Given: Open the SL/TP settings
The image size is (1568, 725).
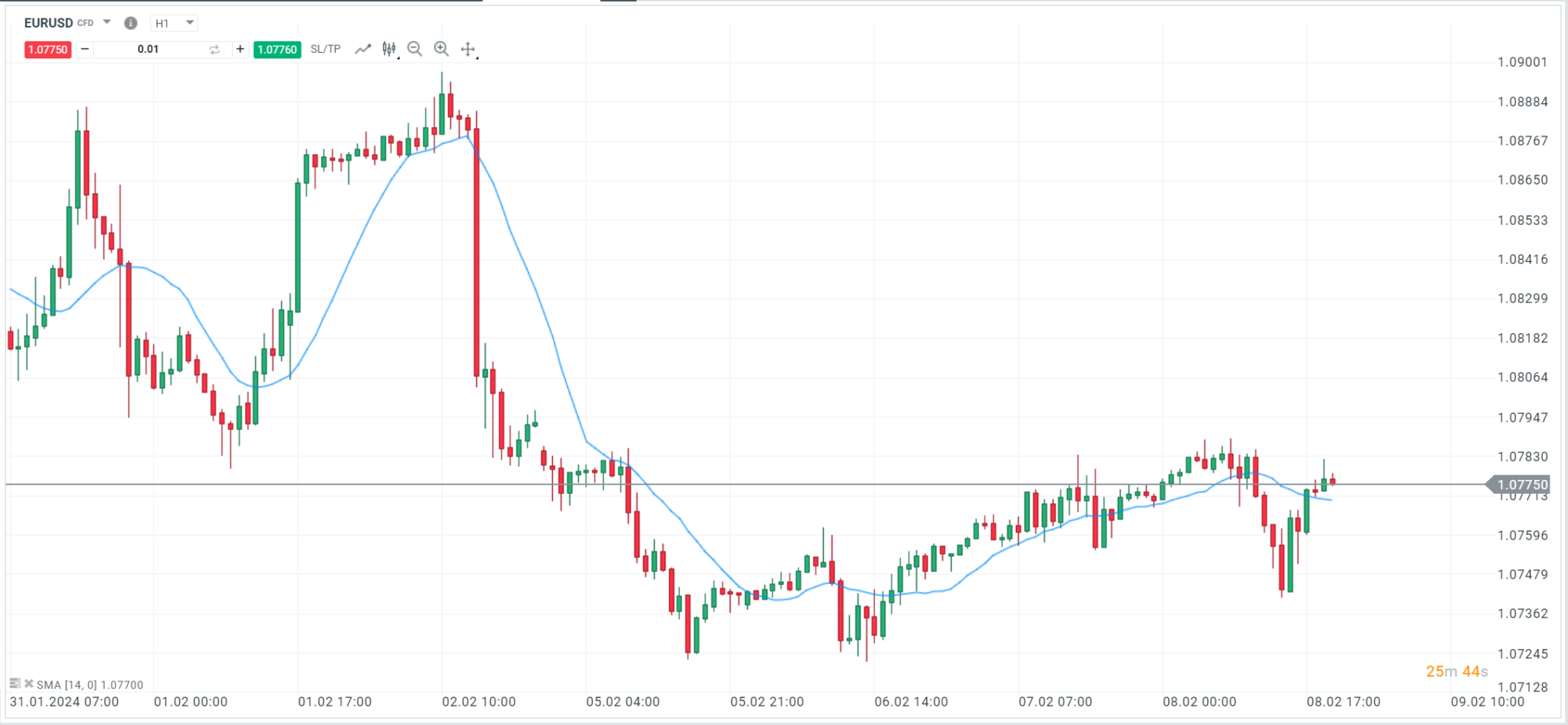Looking at the screenshot, I should pos(325,48).
